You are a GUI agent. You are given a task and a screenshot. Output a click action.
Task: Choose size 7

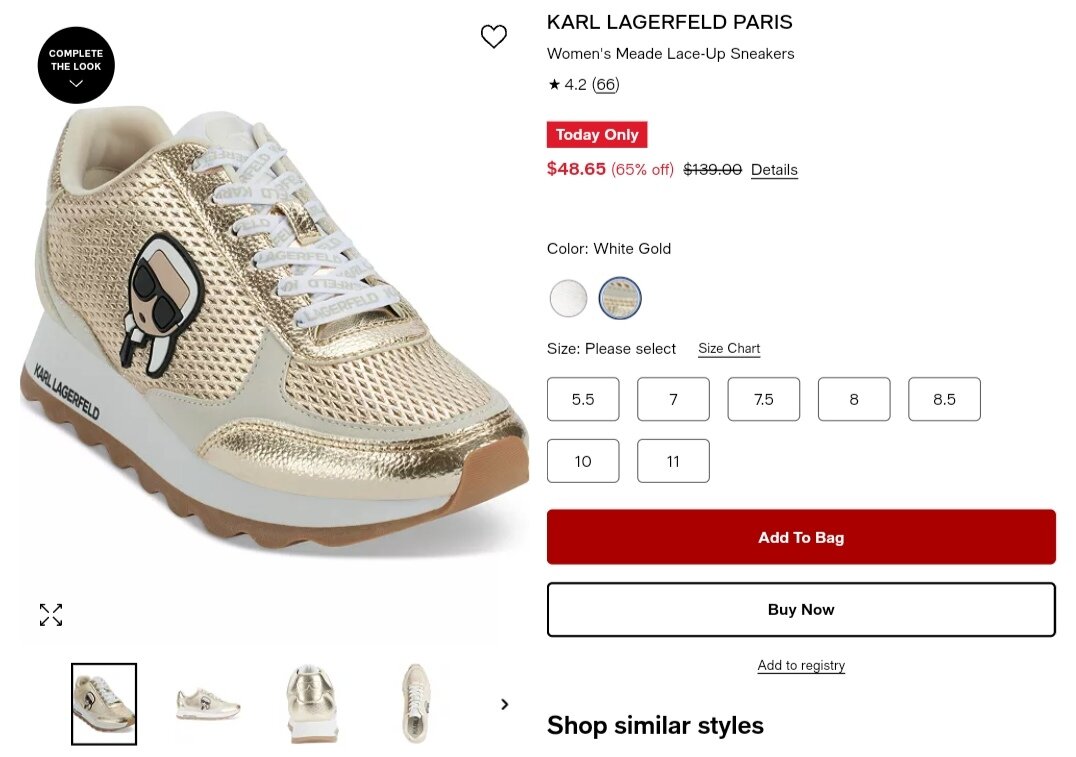point(673,399)
